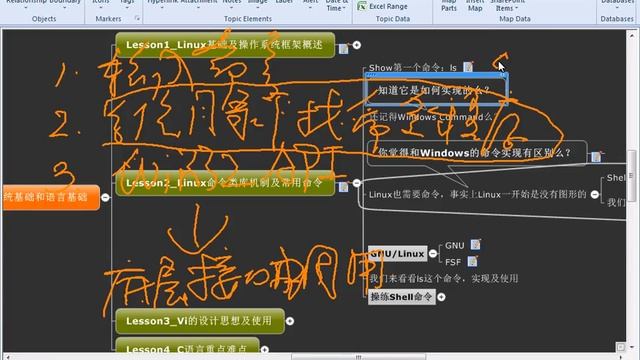Select partially visible Shel subtopic
The width and height of the screenshot is (640, 360).
click(x=616, y=178)
